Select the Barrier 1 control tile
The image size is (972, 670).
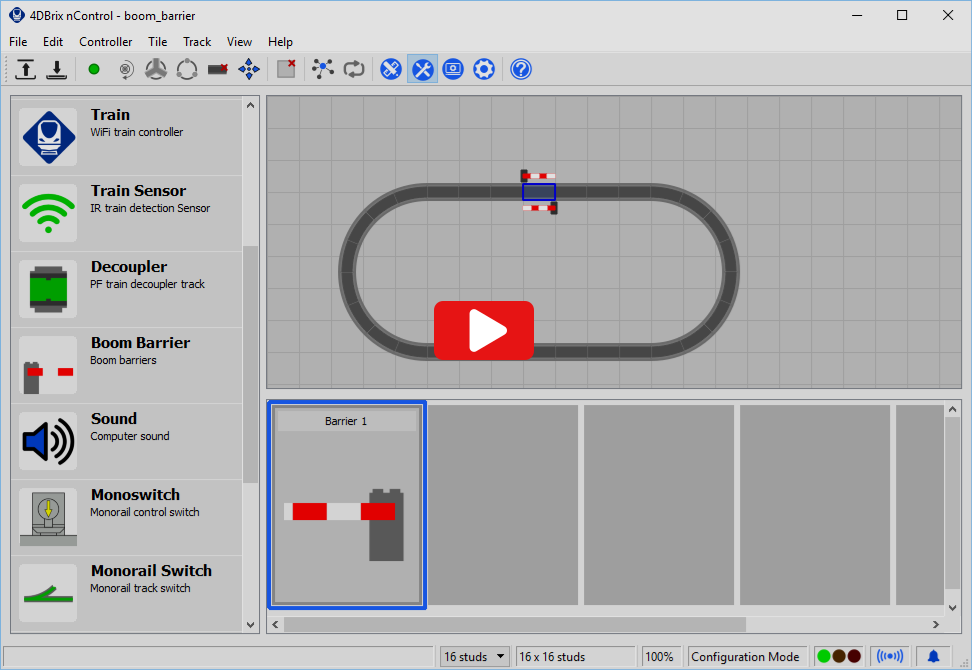pos(347,505)
